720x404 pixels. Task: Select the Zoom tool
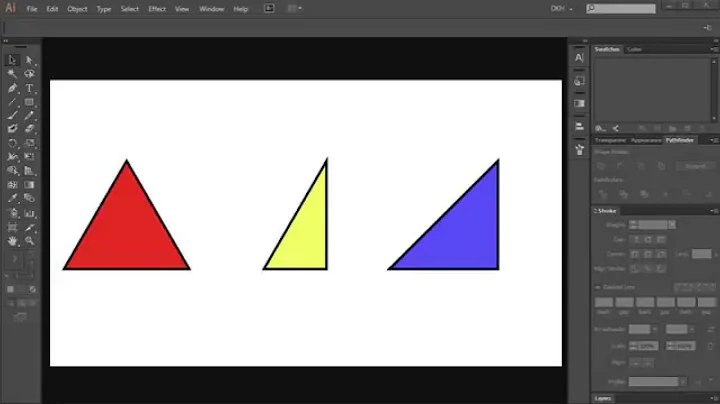pyautogui.click(x=29, y=241)
